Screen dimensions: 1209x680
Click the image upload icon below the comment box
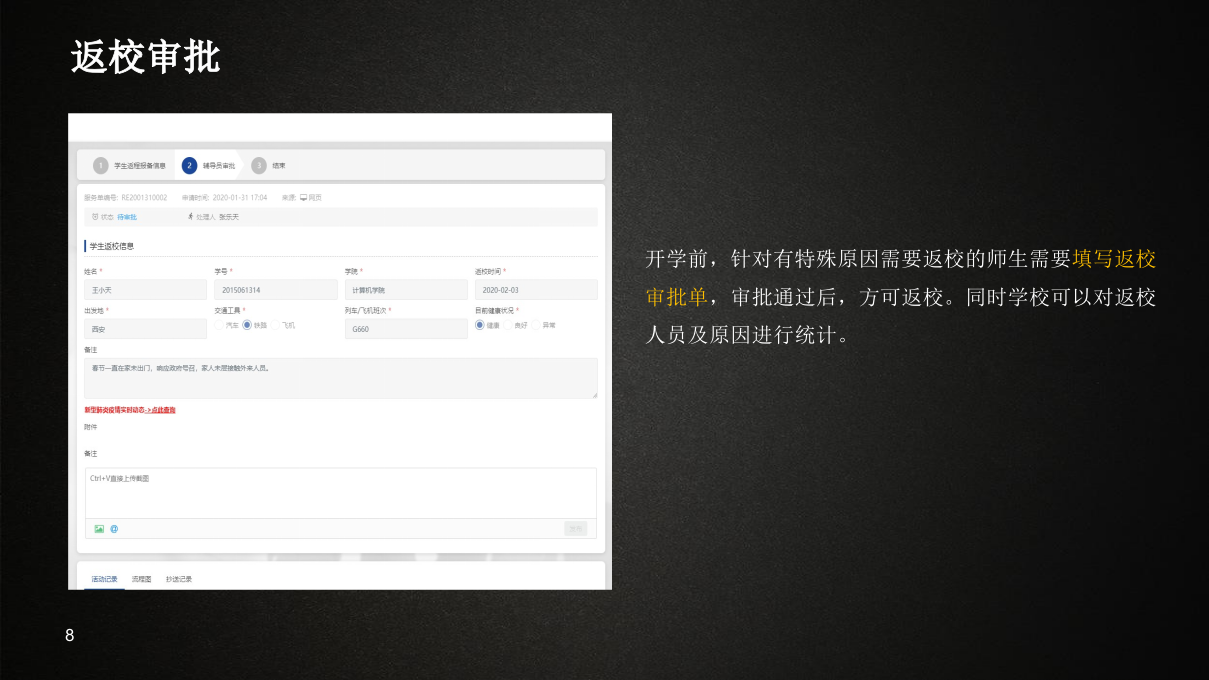pyautogui.click(x=98, y=528)
